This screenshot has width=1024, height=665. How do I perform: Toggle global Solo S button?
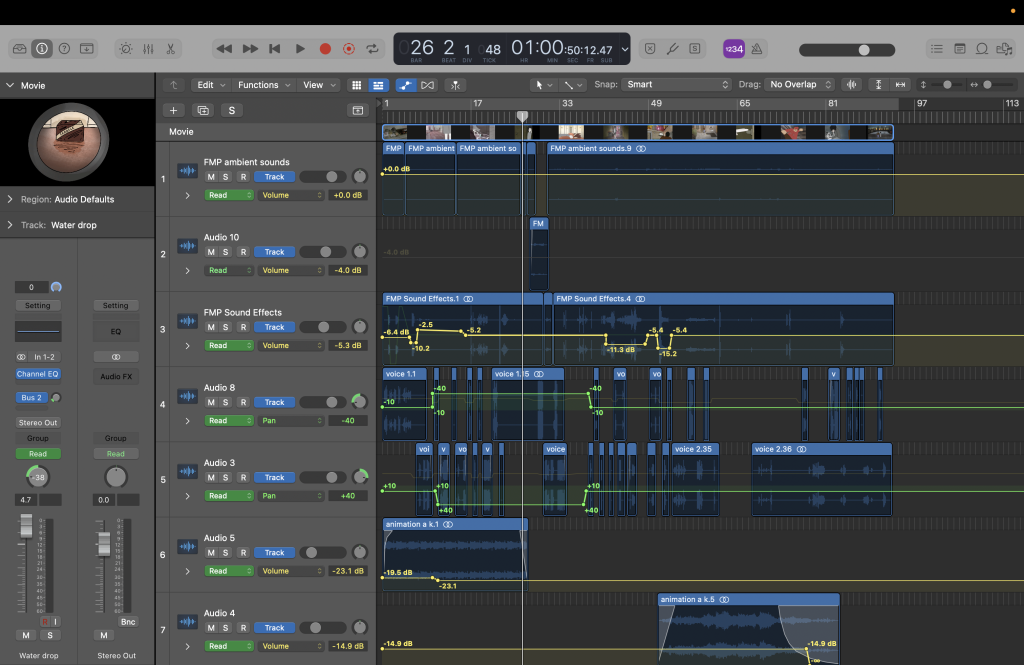232,110
